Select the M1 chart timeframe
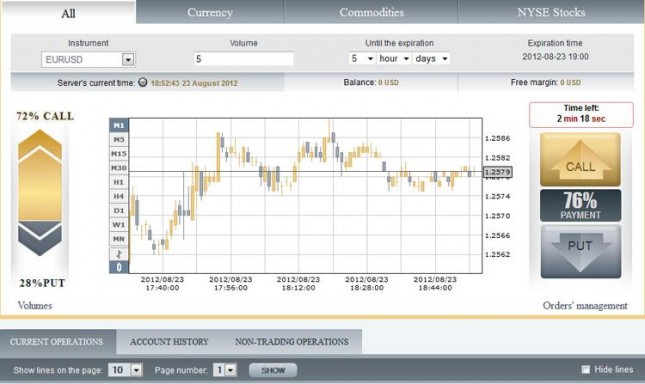 pos(119,125)
